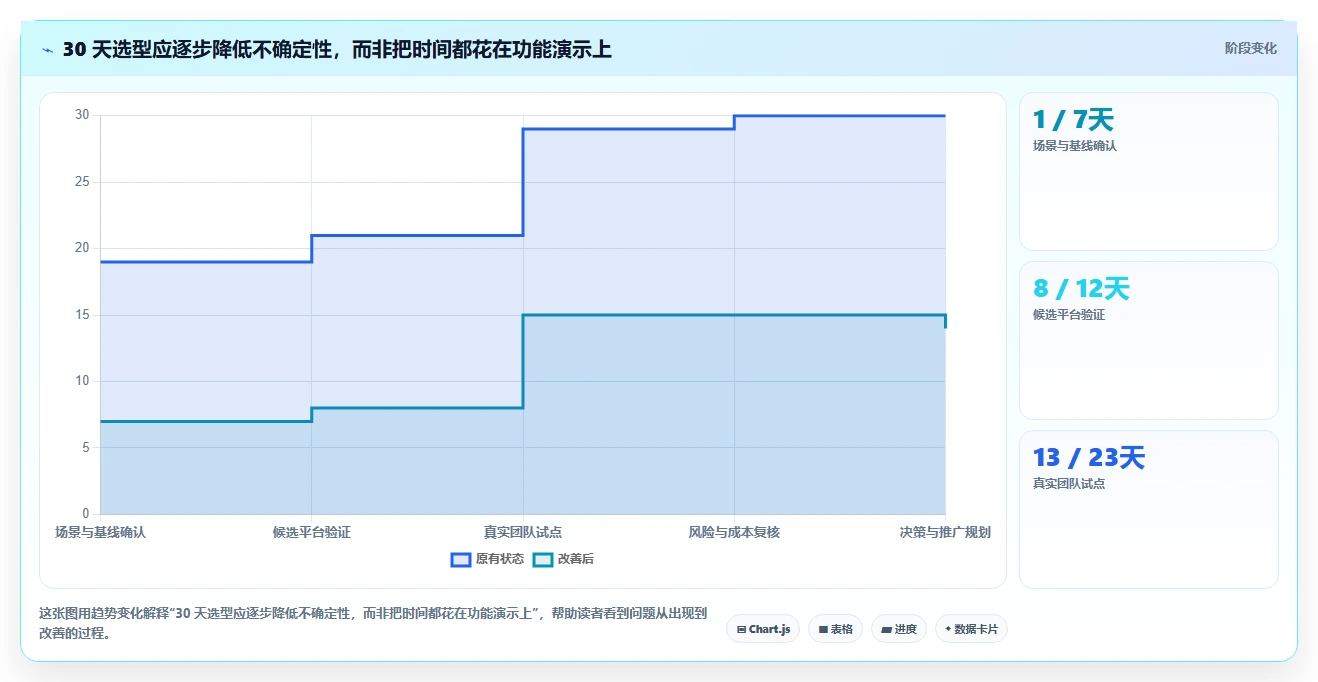Image resolution: width=1318 pixels, height=682 pixels.
Task: Click y-axis value 30
Action: [x=82, y=115]
